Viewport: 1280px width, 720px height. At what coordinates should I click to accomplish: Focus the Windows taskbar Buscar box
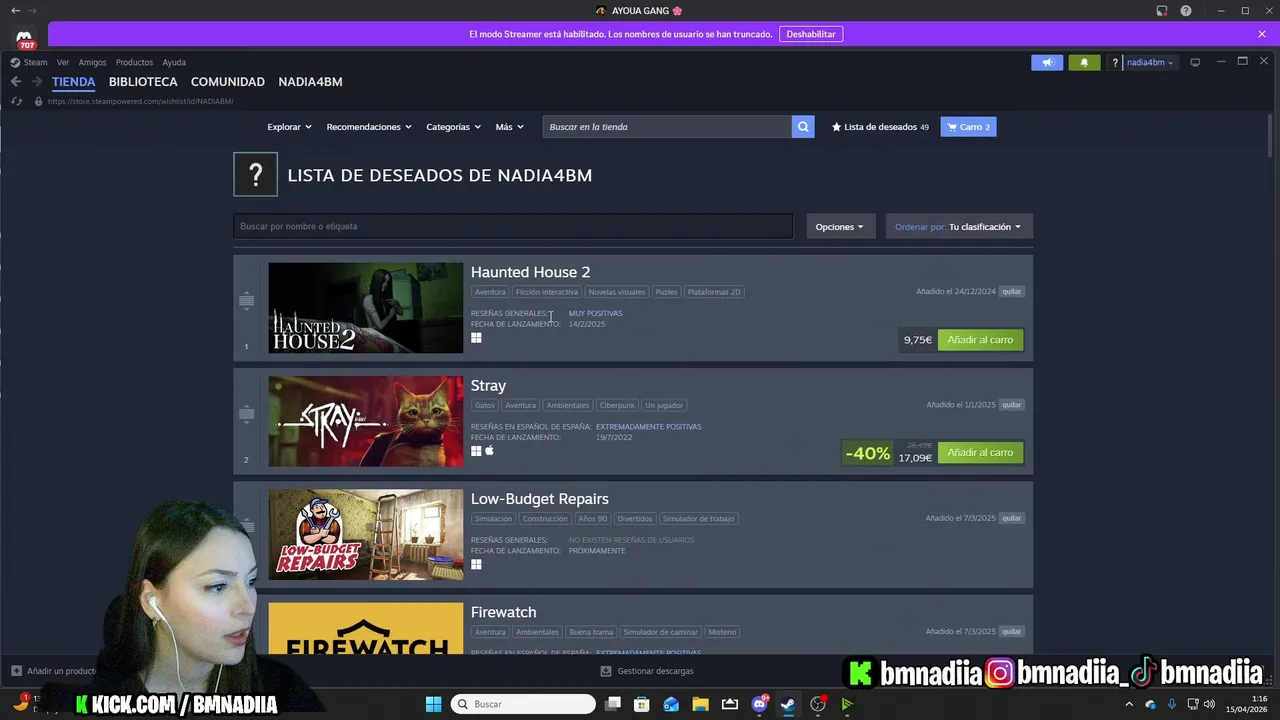tap(523, 704)
